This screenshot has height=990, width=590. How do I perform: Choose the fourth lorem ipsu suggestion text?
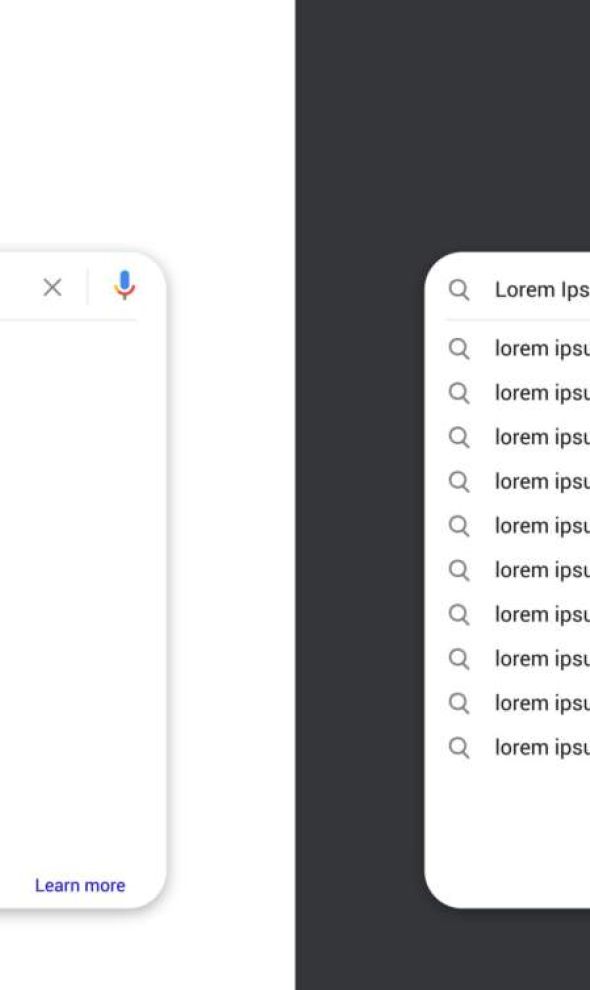[x=542, y=481]
